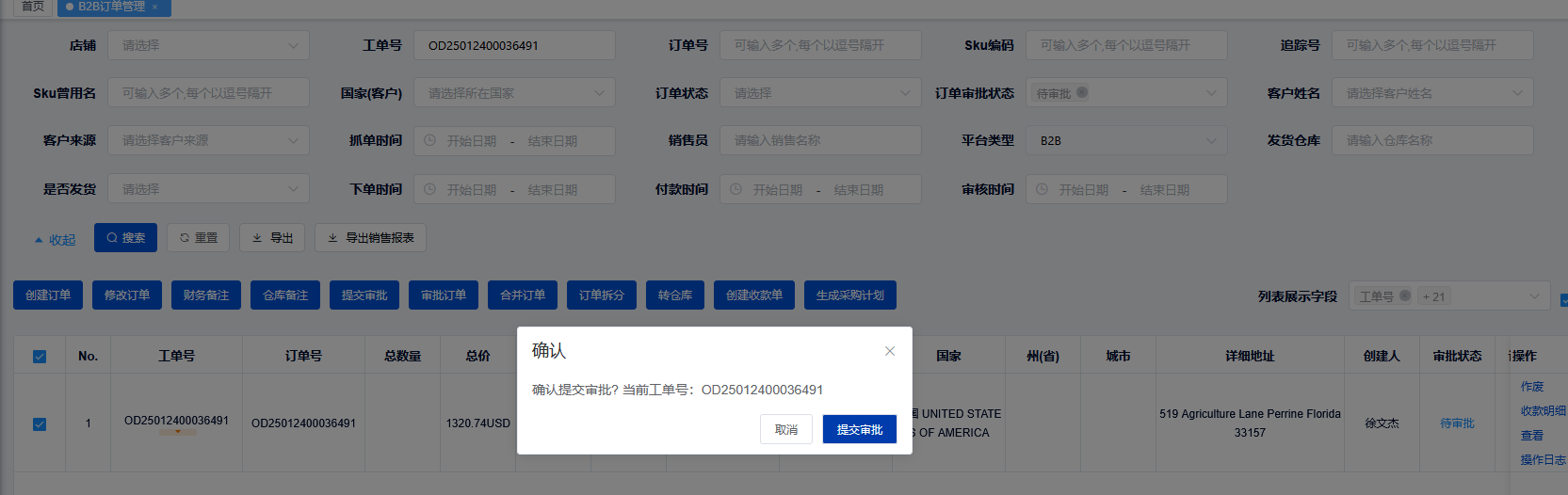Screen dimensions: 1568x495
Task: Click the 转仓库 button
Action: click(x=675, y=295)
